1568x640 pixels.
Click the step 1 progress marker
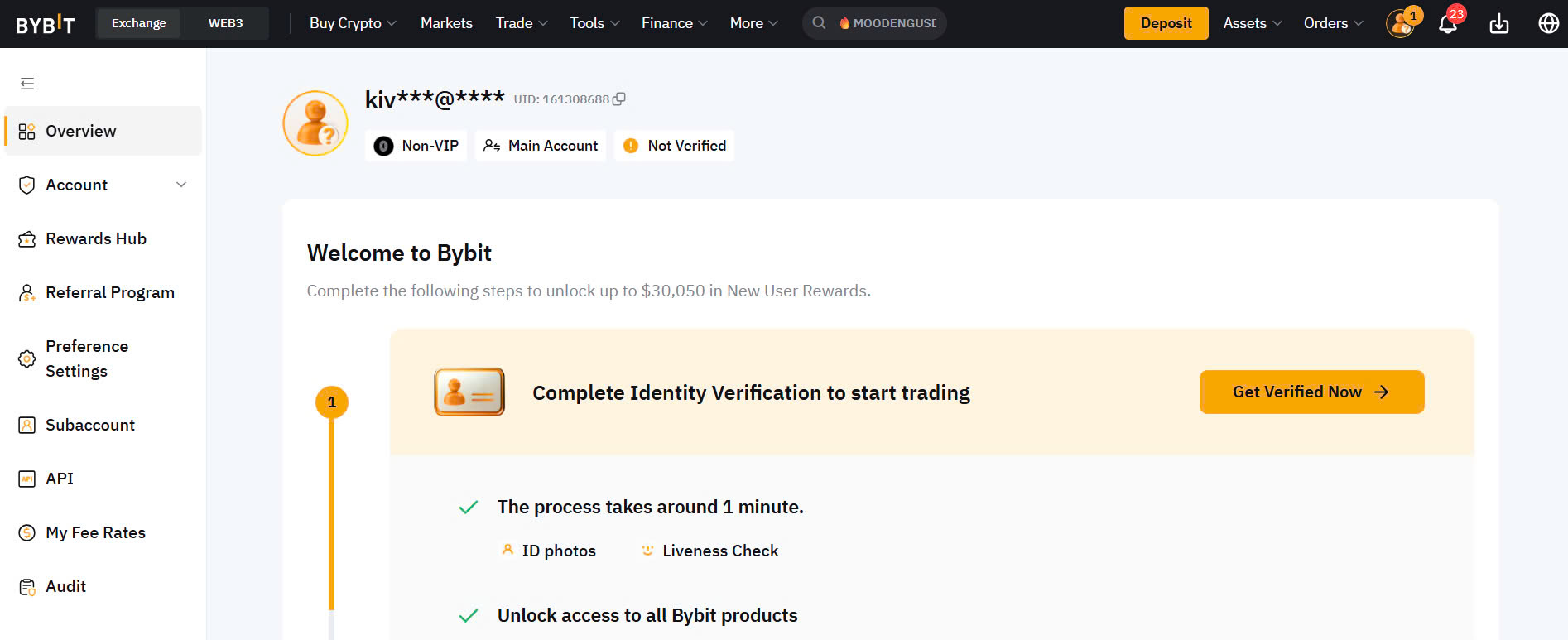click(x=332, y=402)
